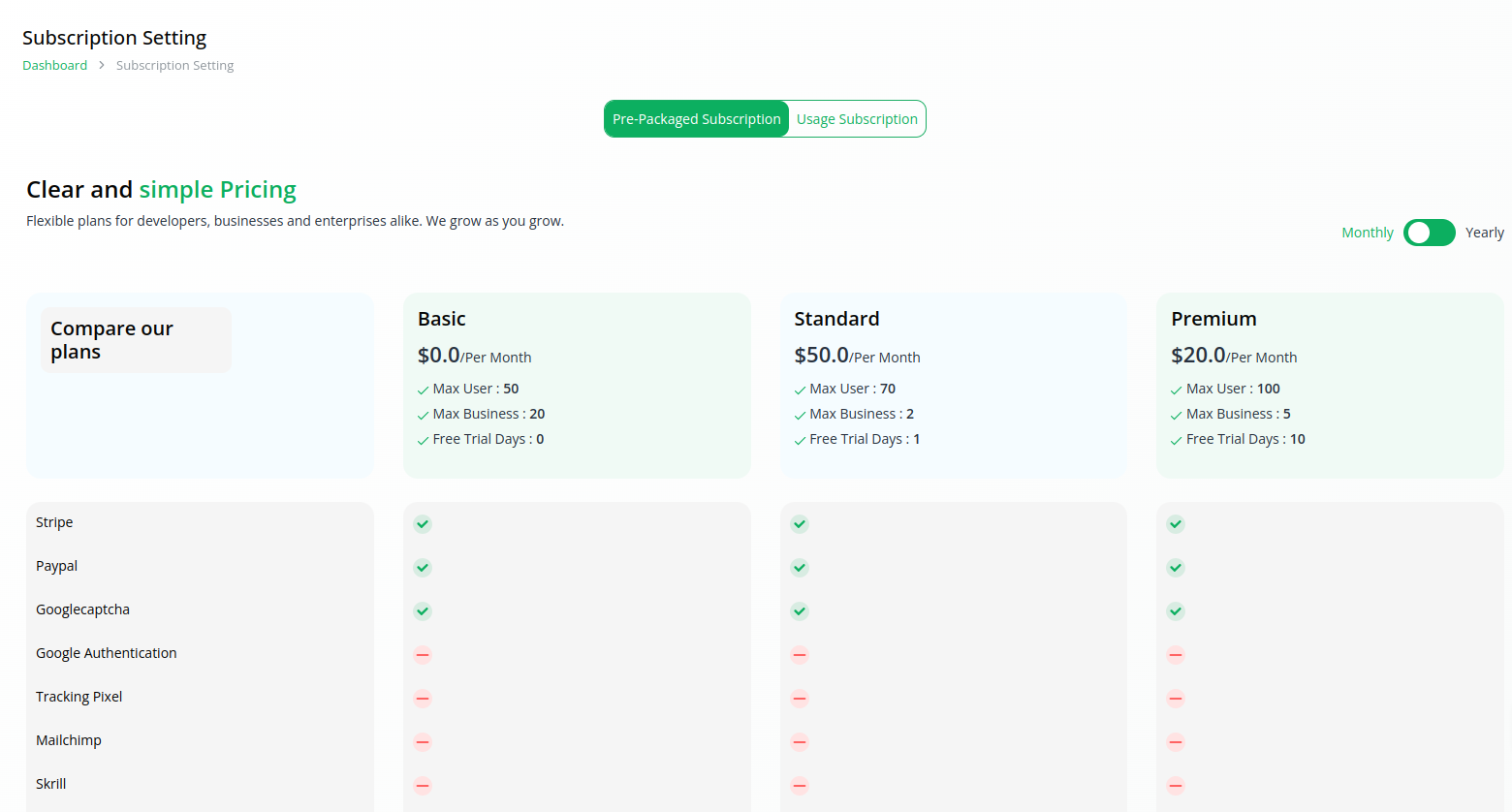
Task: Click Standard plan Max User : 70
Action: 845,389
